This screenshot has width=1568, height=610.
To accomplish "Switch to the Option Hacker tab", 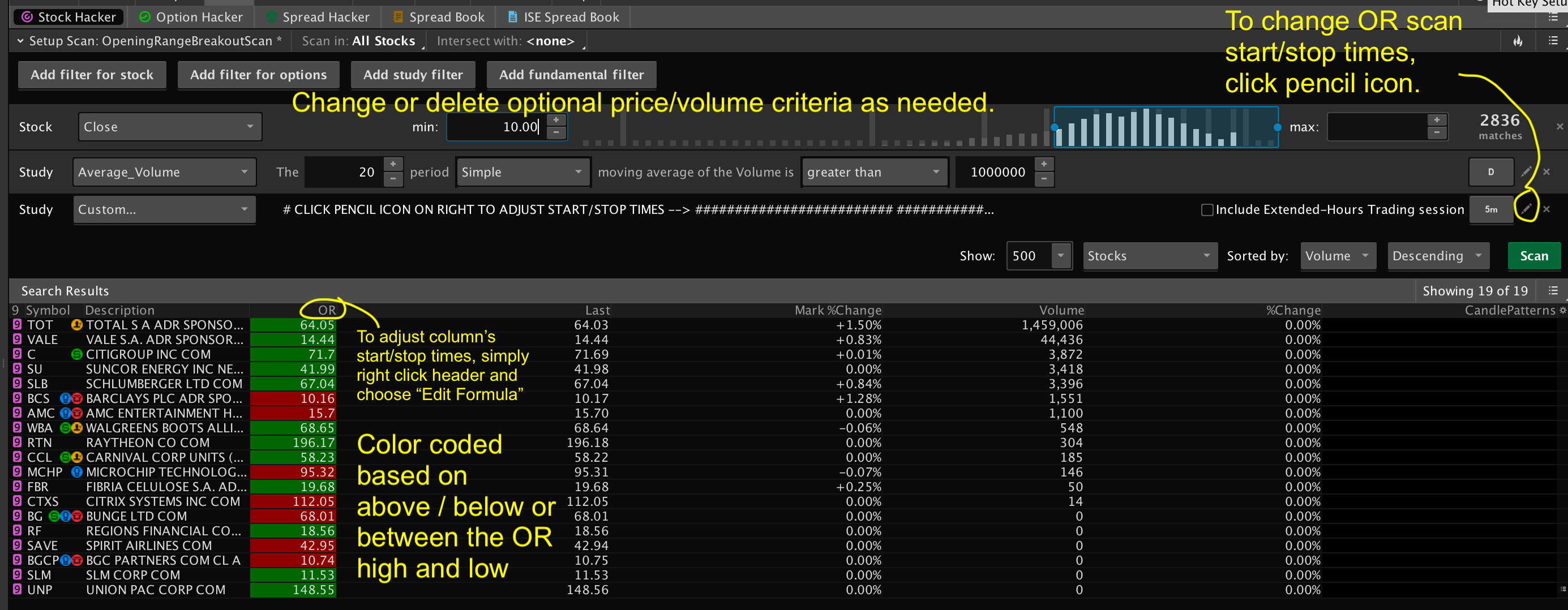I will (x=191, y=16).
